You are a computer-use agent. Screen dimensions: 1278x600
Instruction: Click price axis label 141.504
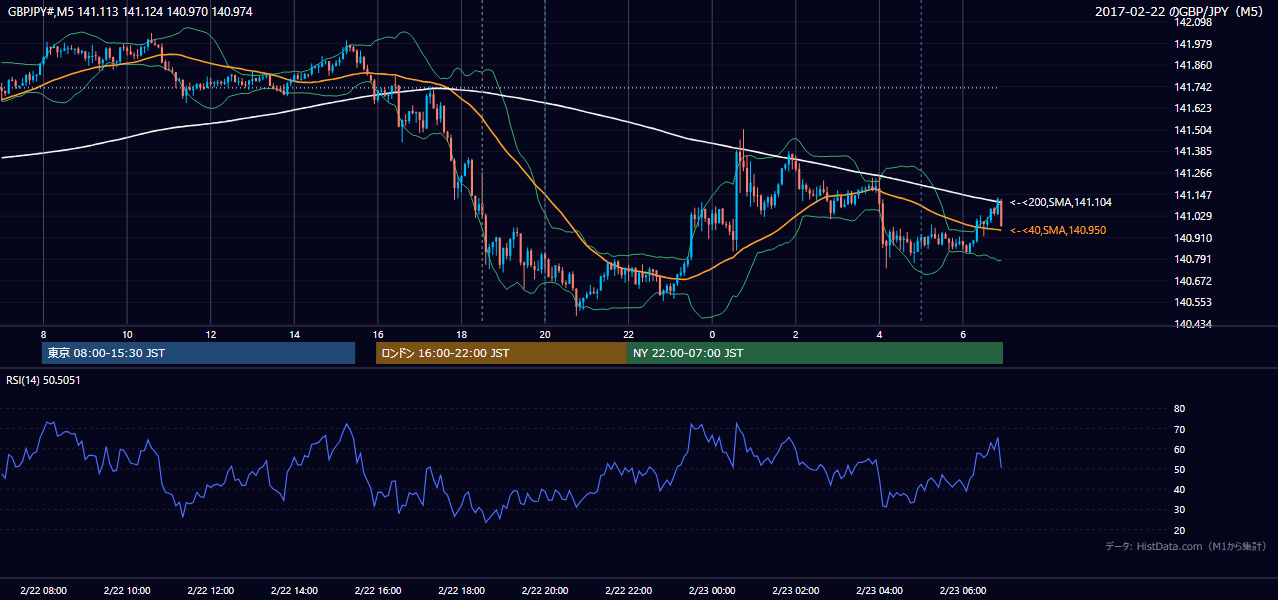1194,130
